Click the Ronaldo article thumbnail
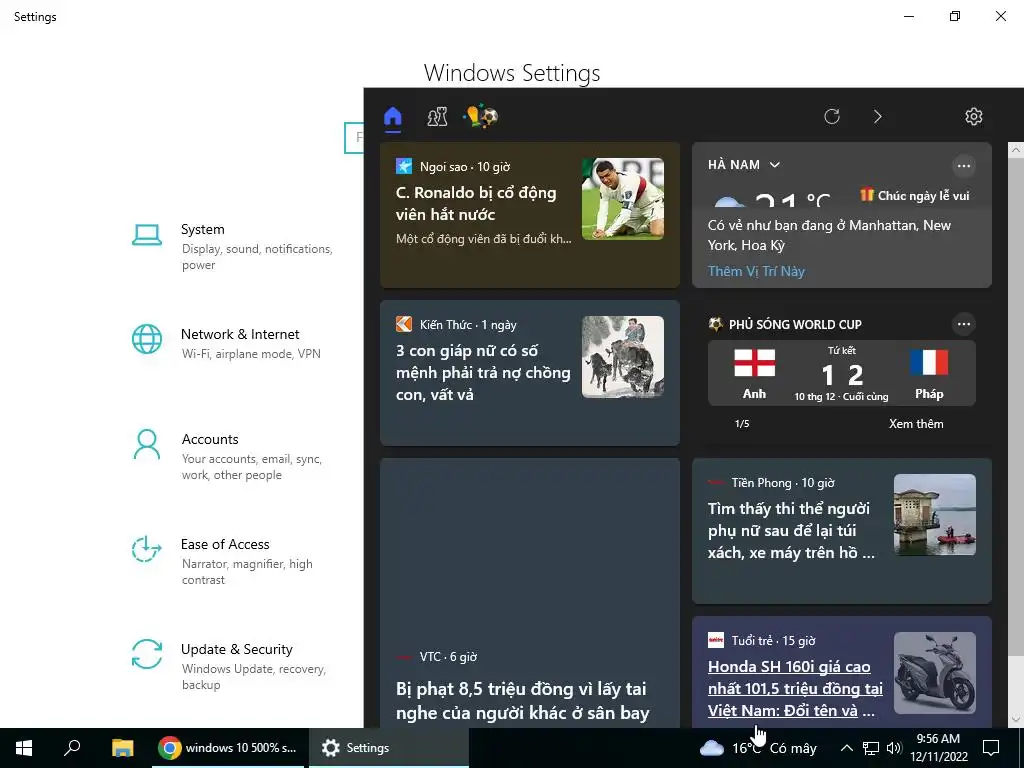 click(622, 199)
